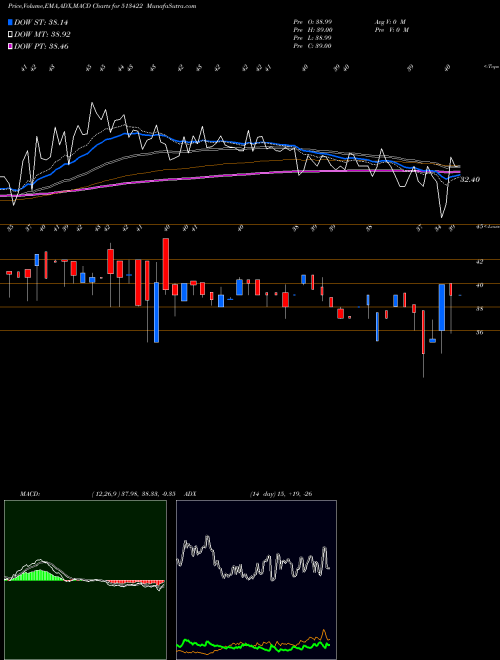Click the red histogram bars in the MACD panel
Screen dimensions: 500x660
(135, 583)
